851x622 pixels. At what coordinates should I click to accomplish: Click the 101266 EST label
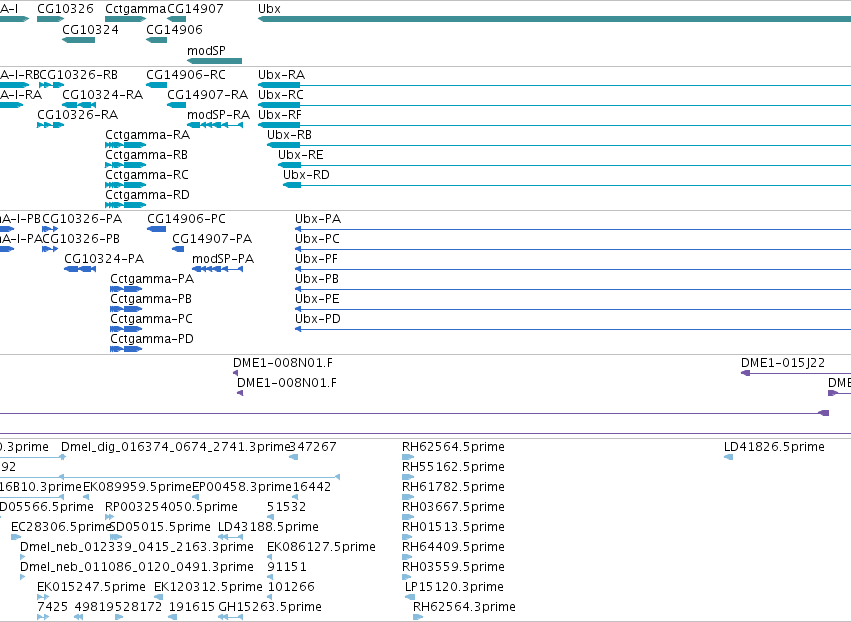(x=291, y=588)
